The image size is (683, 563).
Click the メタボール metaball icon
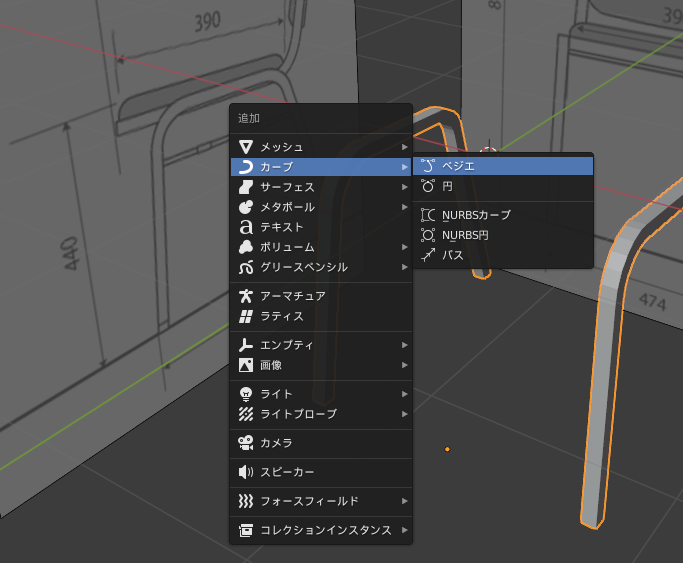click(x=246, y=207)
